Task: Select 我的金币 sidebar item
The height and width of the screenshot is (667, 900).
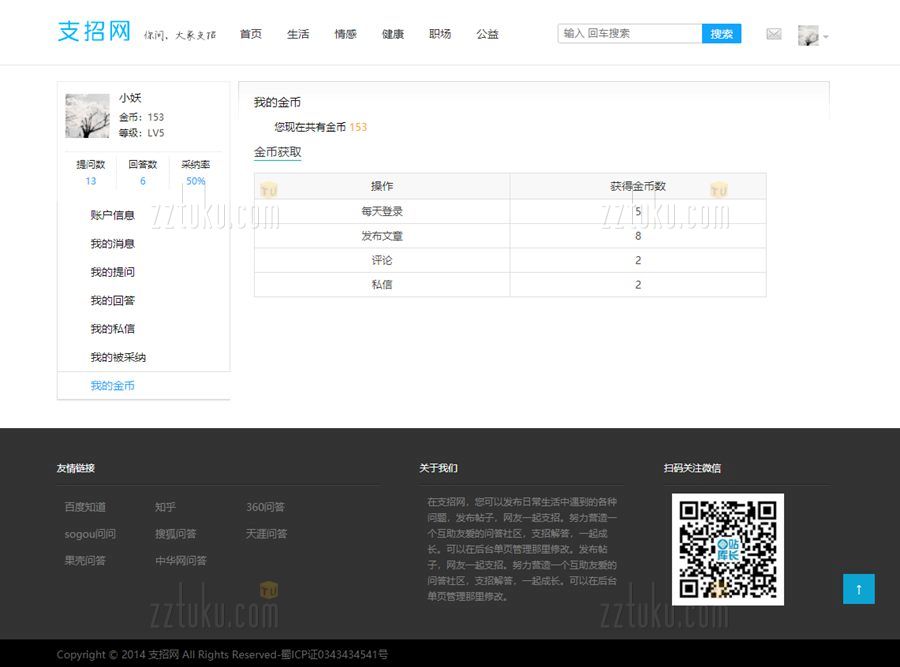Action: click(x=112, y=386)
